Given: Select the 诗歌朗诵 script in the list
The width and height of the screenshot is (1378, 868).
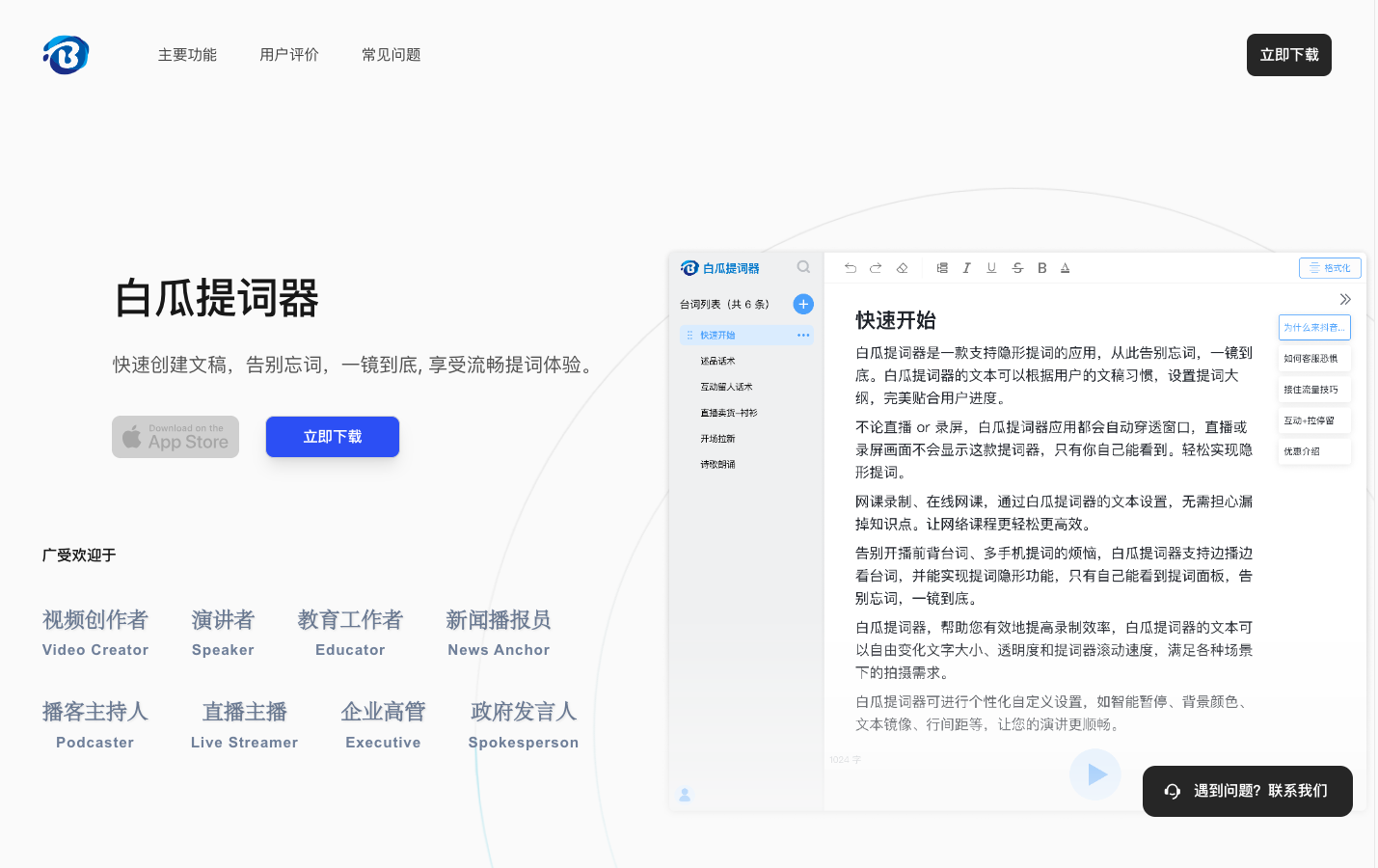Looking at the screenshot, I should pyautogui.click(x=716, y=464).
